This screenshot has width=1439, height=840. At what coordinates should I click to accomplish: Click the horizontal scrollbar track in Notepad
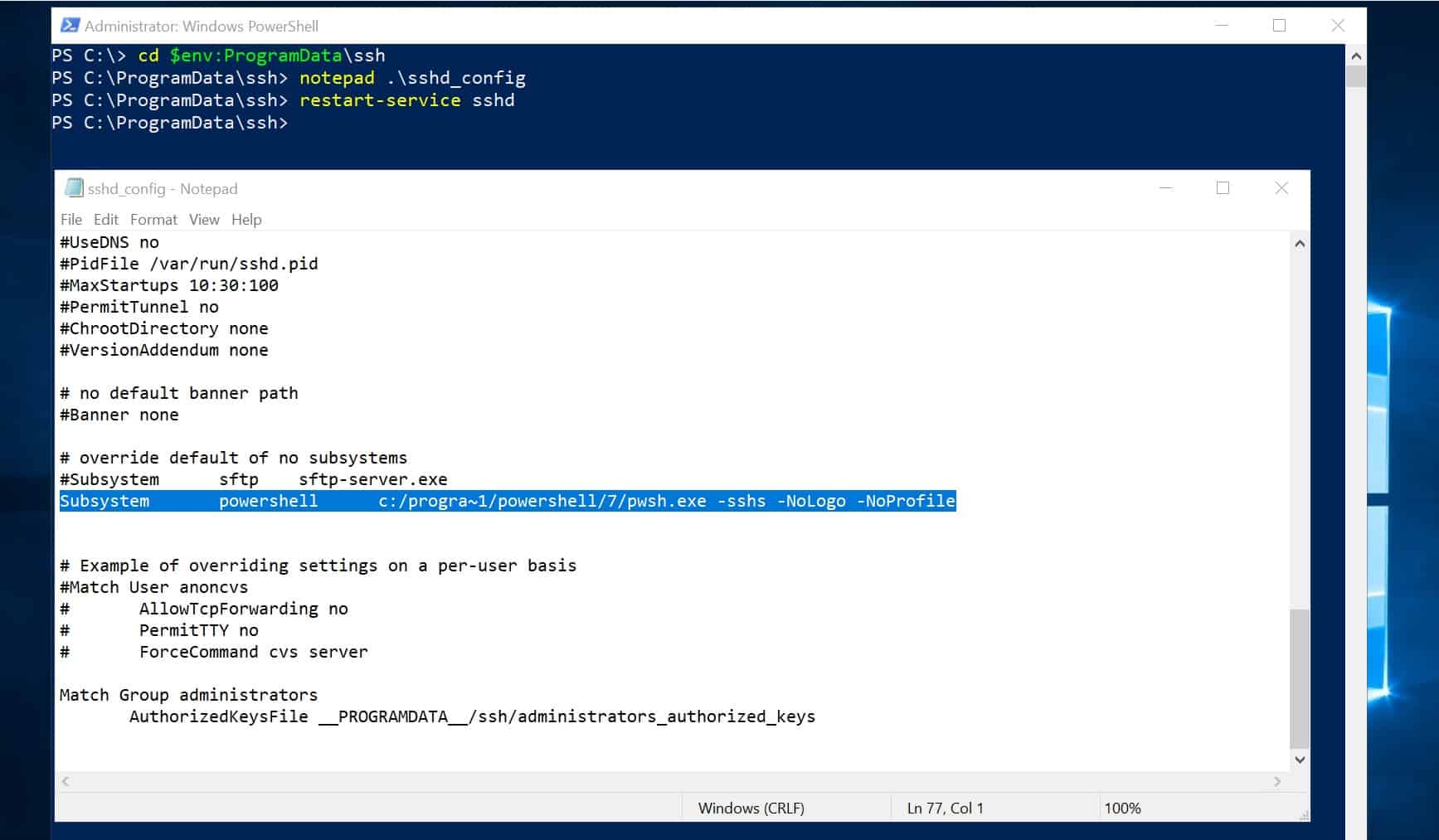click(x=664, y=781)
